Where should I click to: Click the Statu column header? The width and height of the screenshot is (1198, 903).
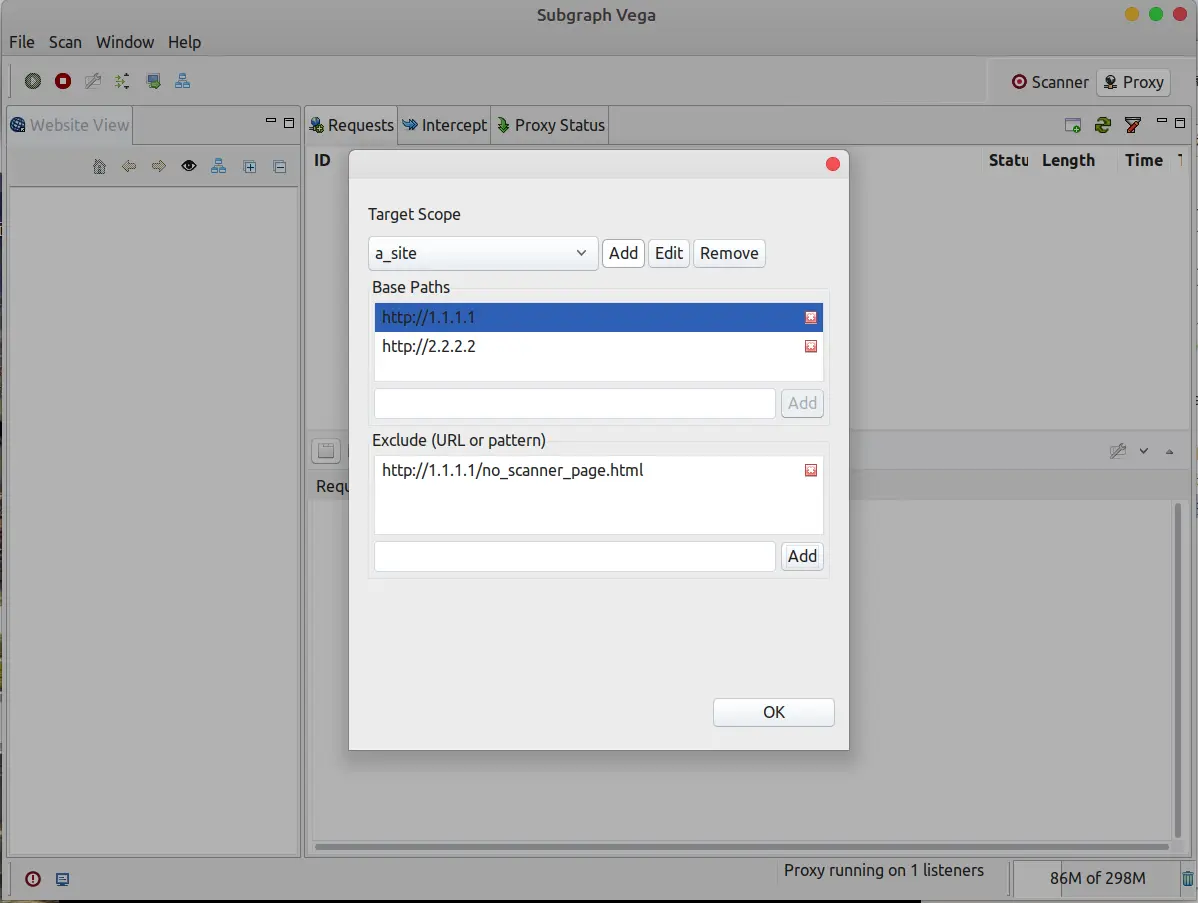(1009, 160)
